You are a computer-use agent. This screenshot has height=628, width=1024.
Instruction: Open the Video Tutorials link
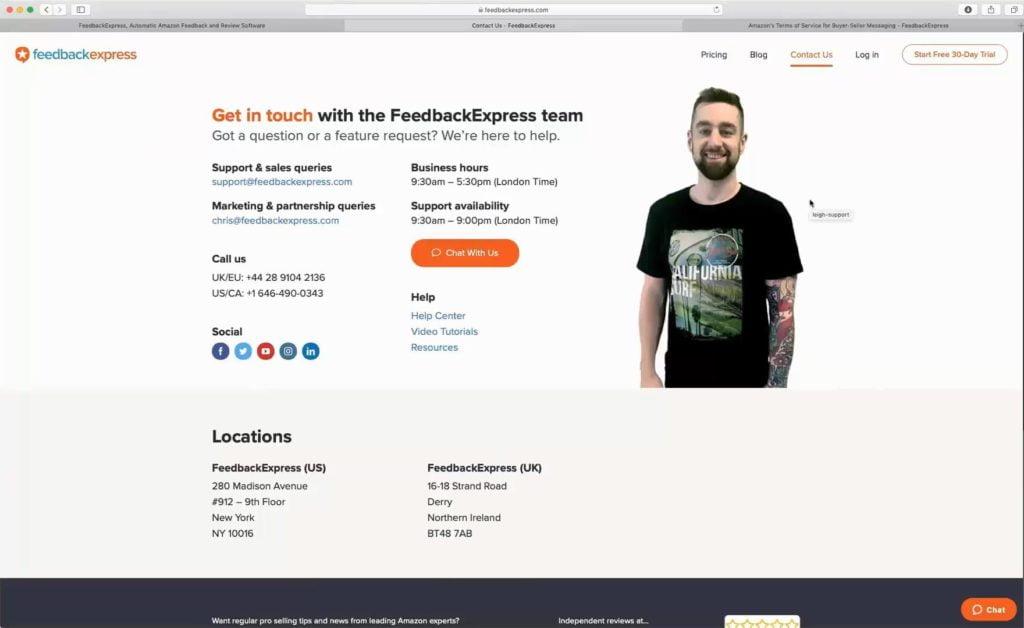point(444,332)
